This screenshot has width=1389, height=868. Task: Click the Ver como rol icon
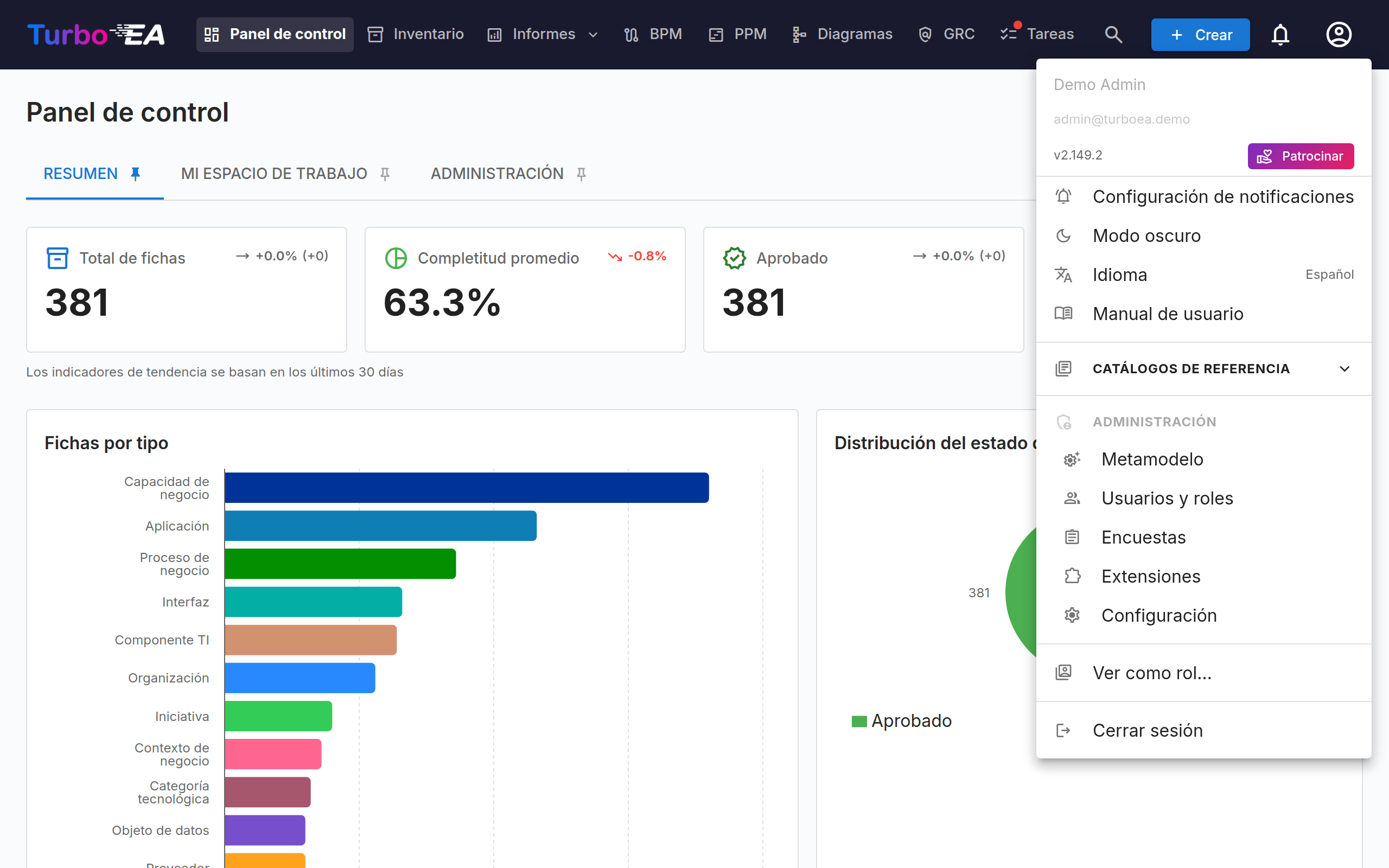point(1063,673)
